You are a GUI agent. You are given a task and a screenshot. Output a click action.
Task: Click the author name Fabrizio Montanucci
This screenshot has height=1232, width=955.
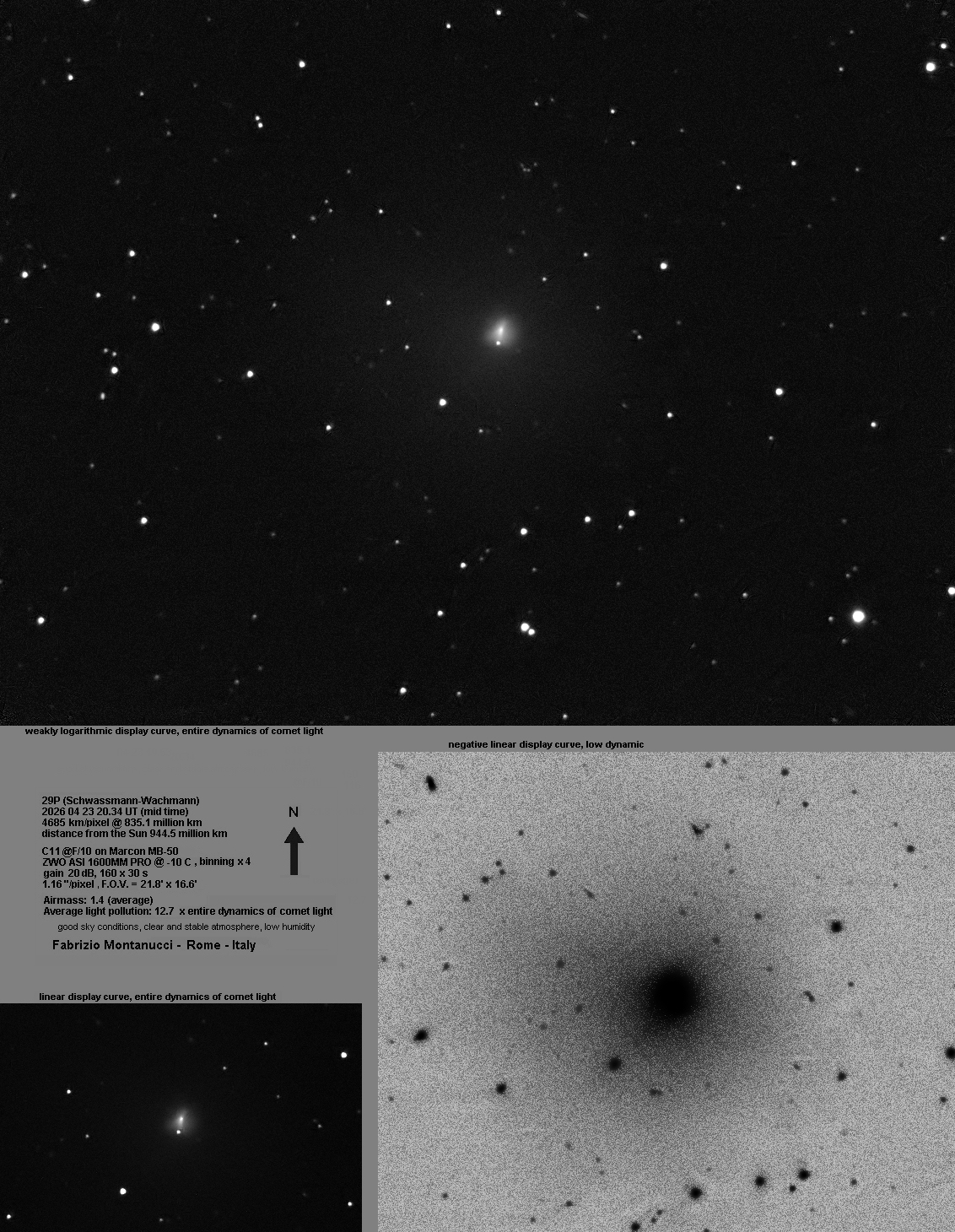pos(114,945)
